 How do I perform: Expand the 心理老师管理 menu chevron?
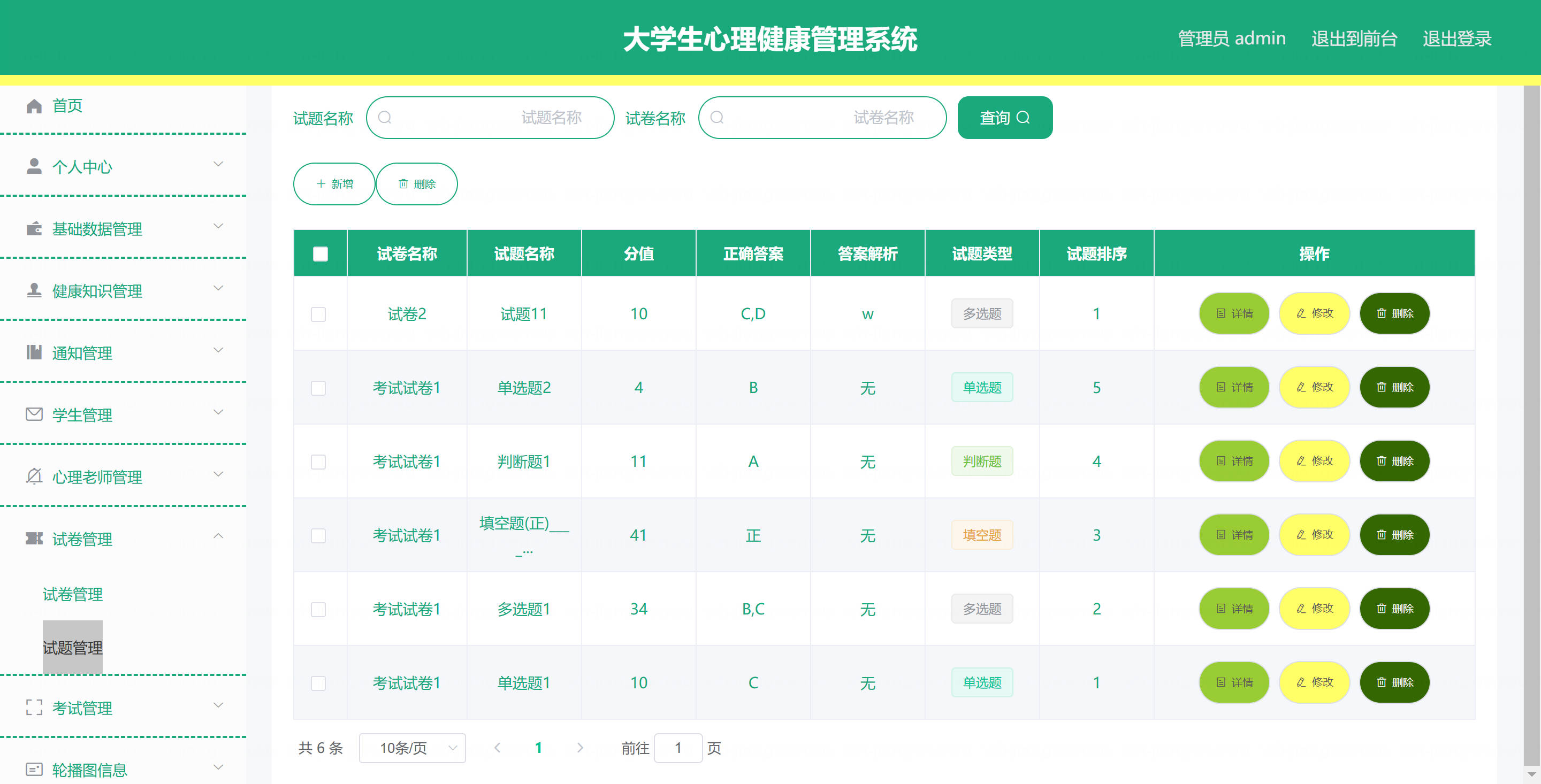tap(218, 474)
